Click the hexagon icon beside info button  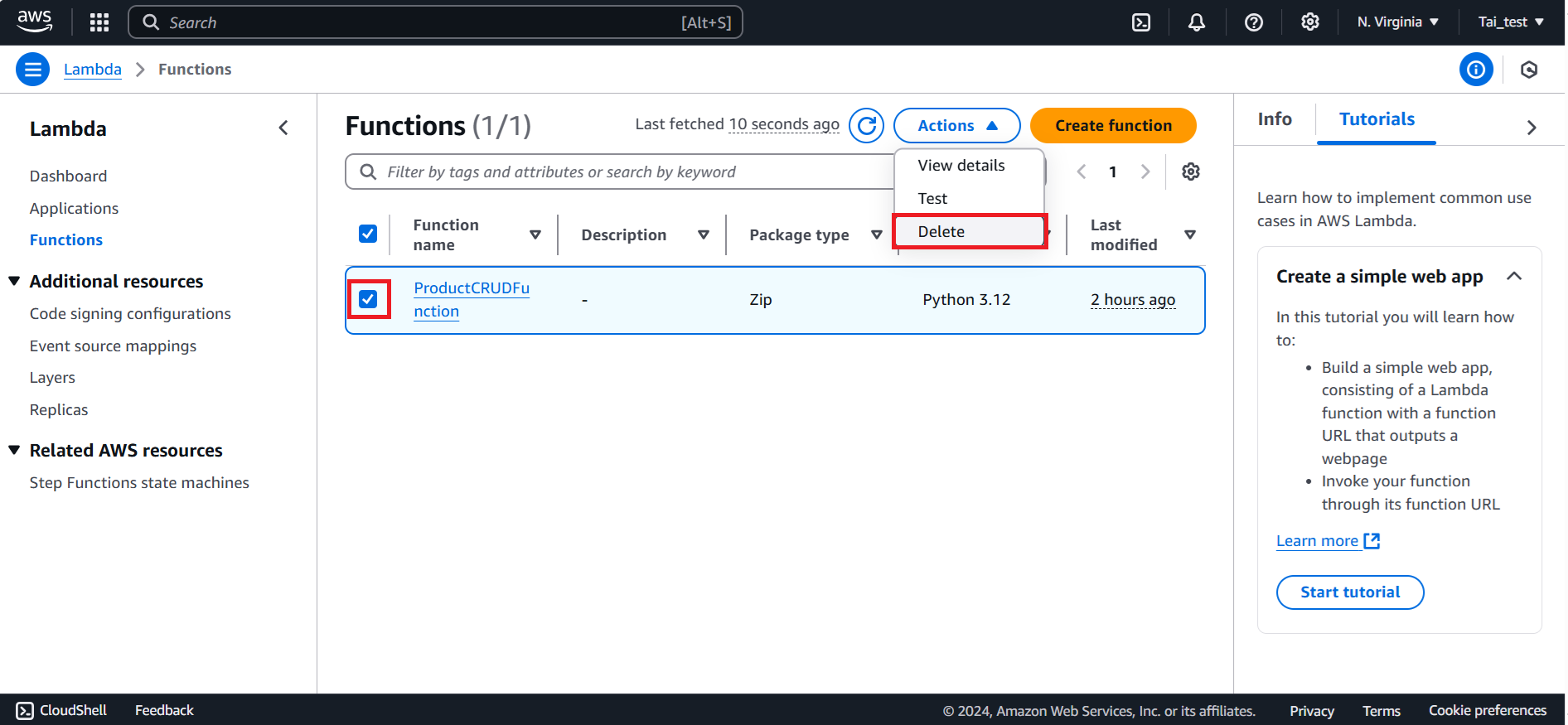point(1529,70)
